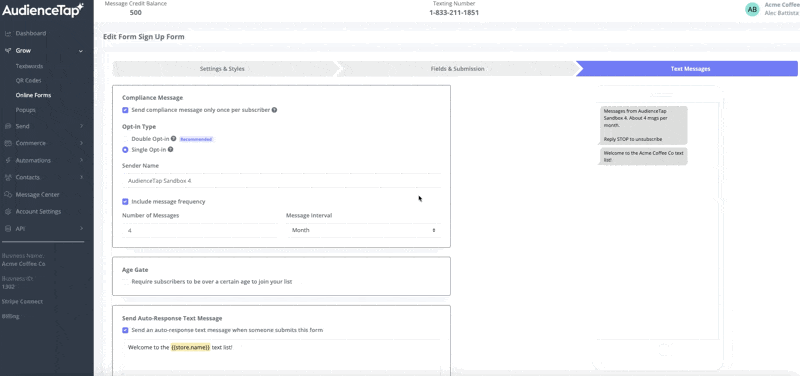Select the Single Opt-in radio button
Screen dimensions: 800x376
click(x=125, y=150)
